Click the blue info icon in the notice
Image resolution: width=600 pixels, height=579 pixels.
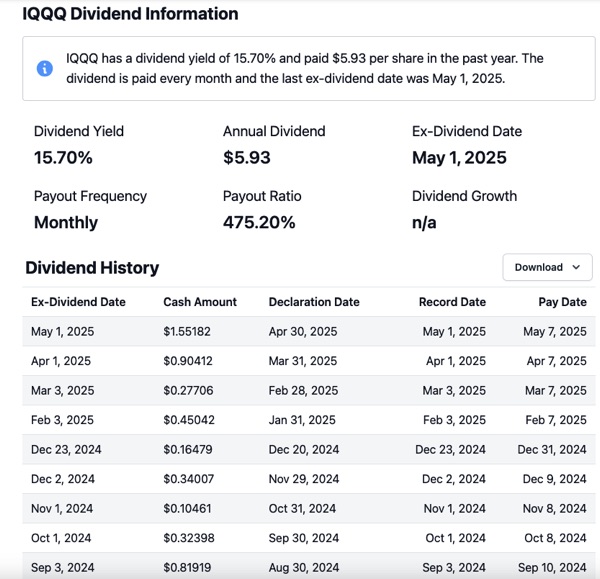(x=45, y=68)
